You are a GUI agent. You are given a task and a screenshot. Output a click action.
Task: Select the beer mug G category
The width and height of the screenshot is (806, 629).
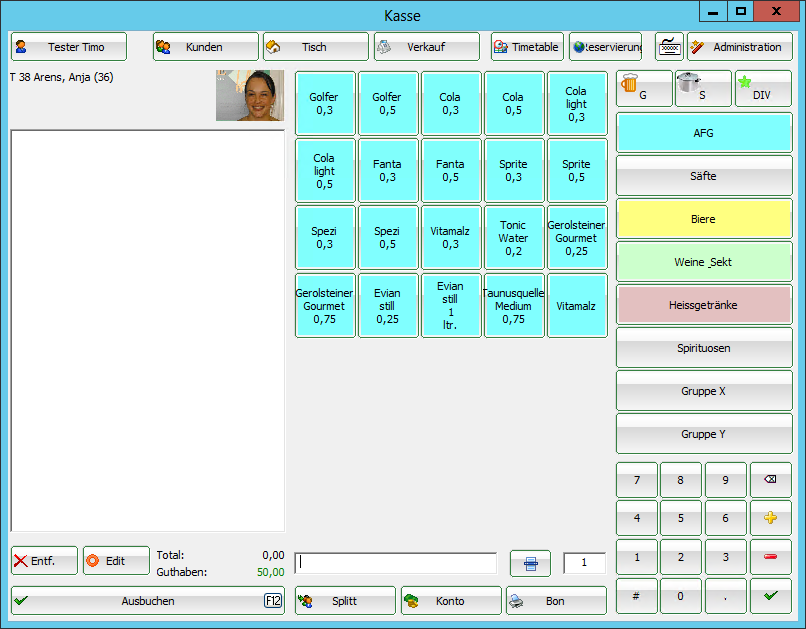(x=644, y=89)
